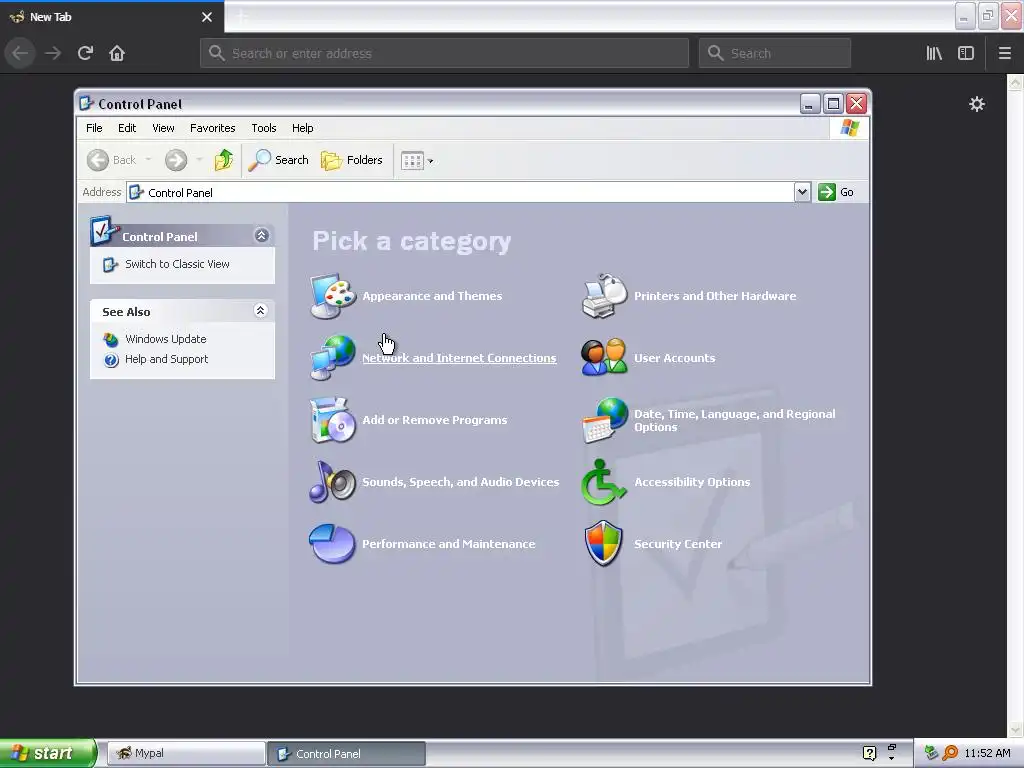Click the Control Panel taskbar button
The image size is (1024, 768).
point(346,754)
